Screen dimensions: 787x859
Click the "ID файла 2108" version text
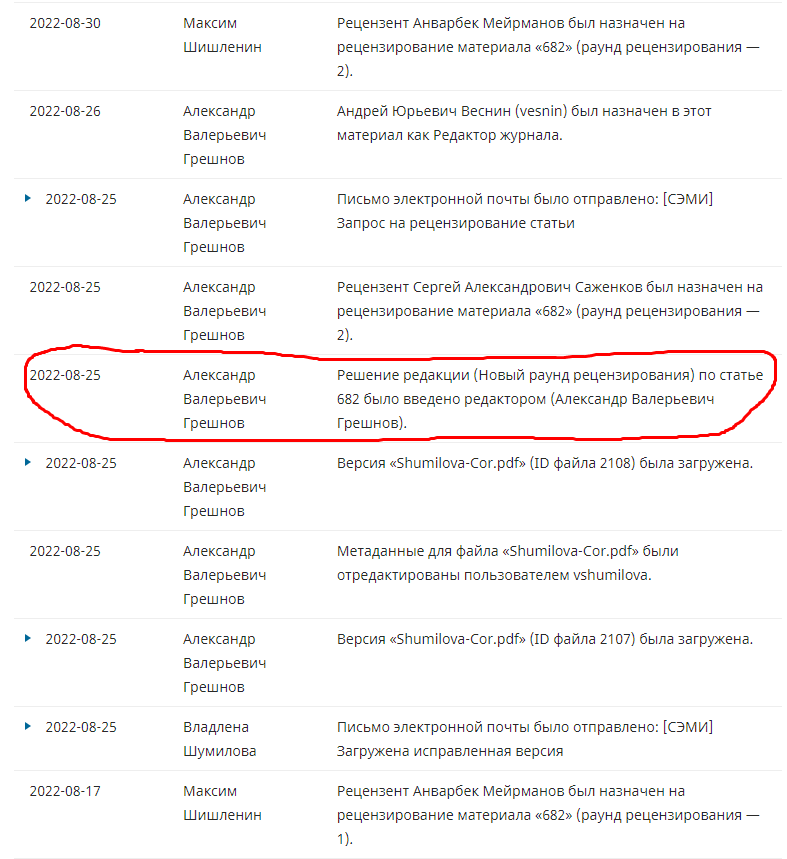pyautogui.click(x=544, y=463)
